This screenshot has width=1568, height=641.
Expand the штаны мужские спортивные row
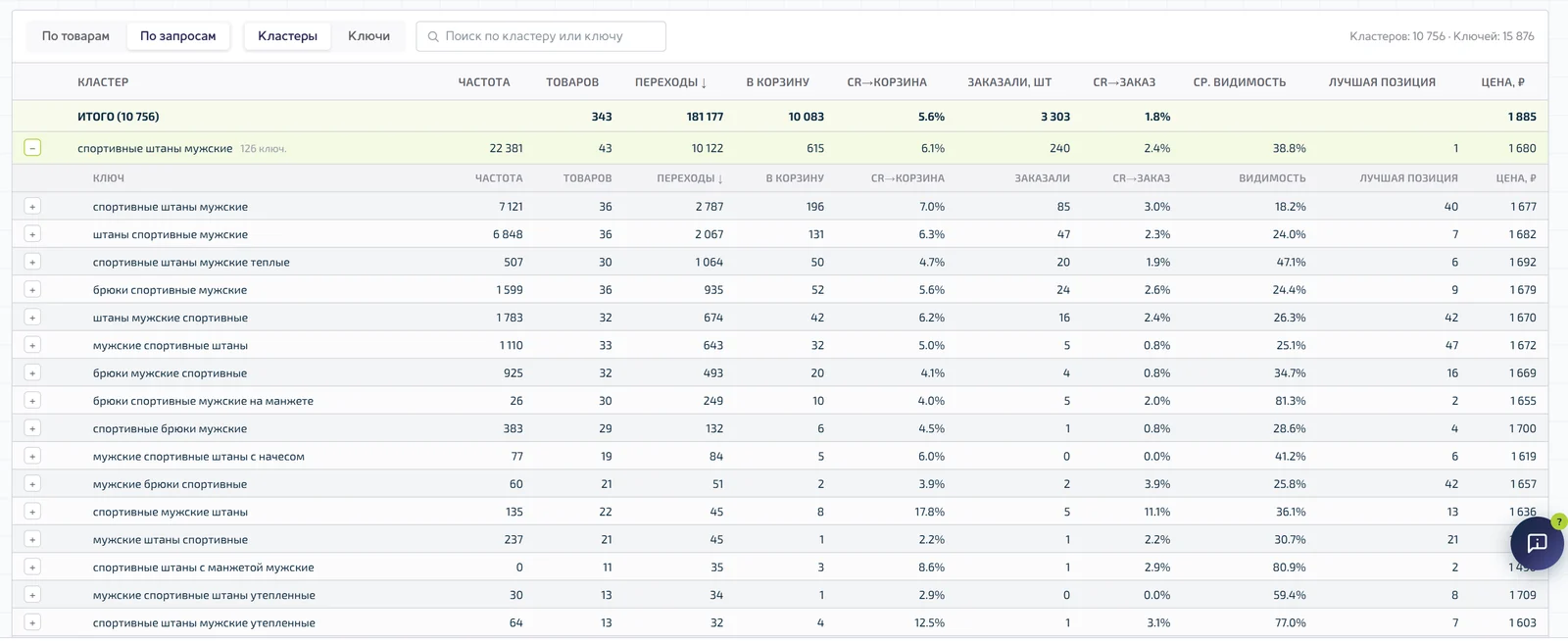click(32, 318)
